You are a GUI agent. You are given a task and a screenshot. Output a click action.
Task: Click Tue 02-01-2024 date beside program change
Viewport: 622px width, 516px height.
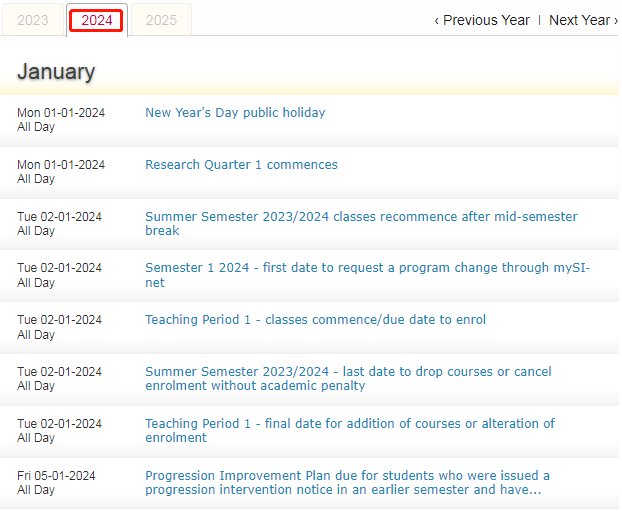click(x=60, y=268)
